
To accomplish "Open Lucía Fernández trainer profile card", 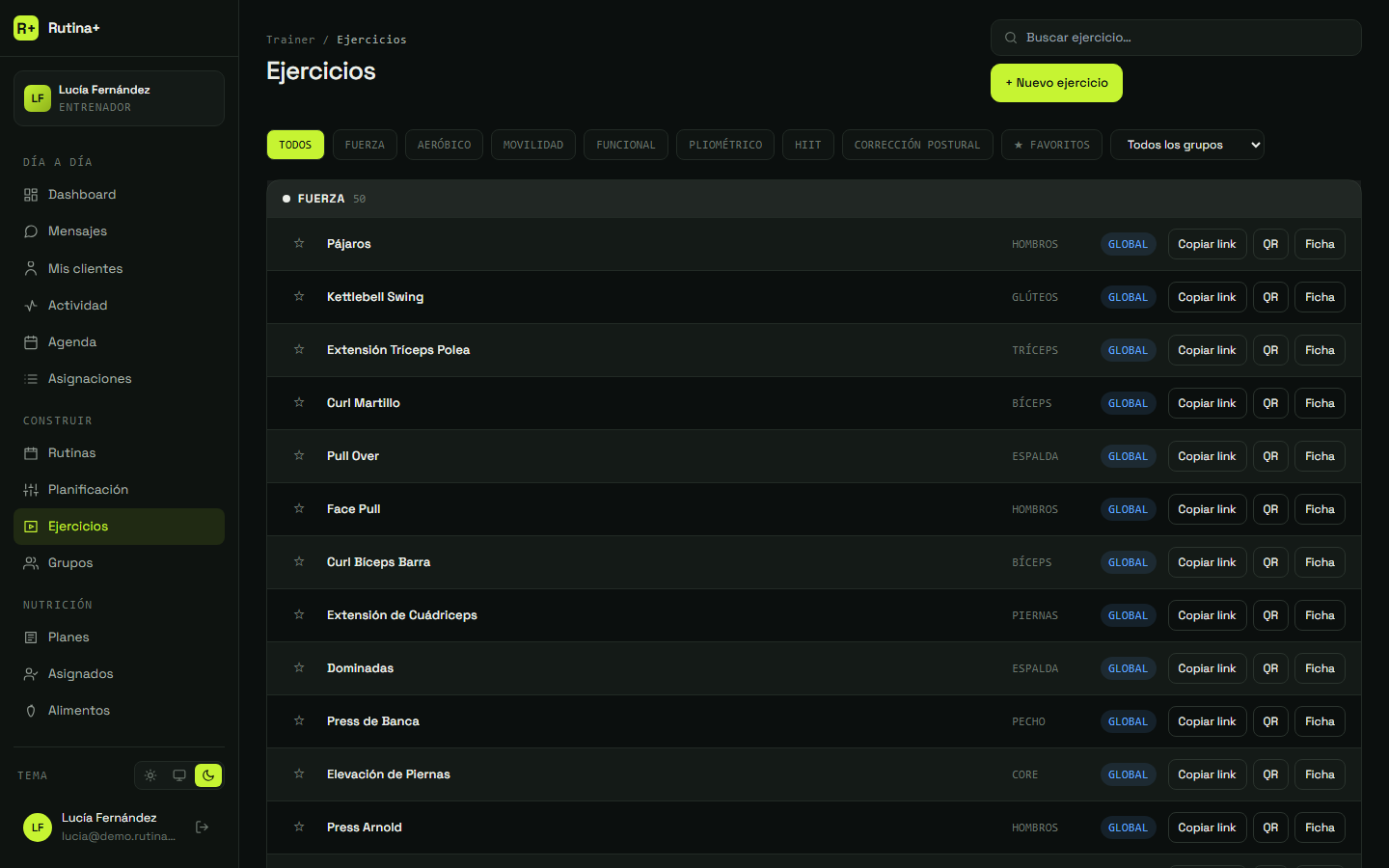I will [x=119, y=98].
